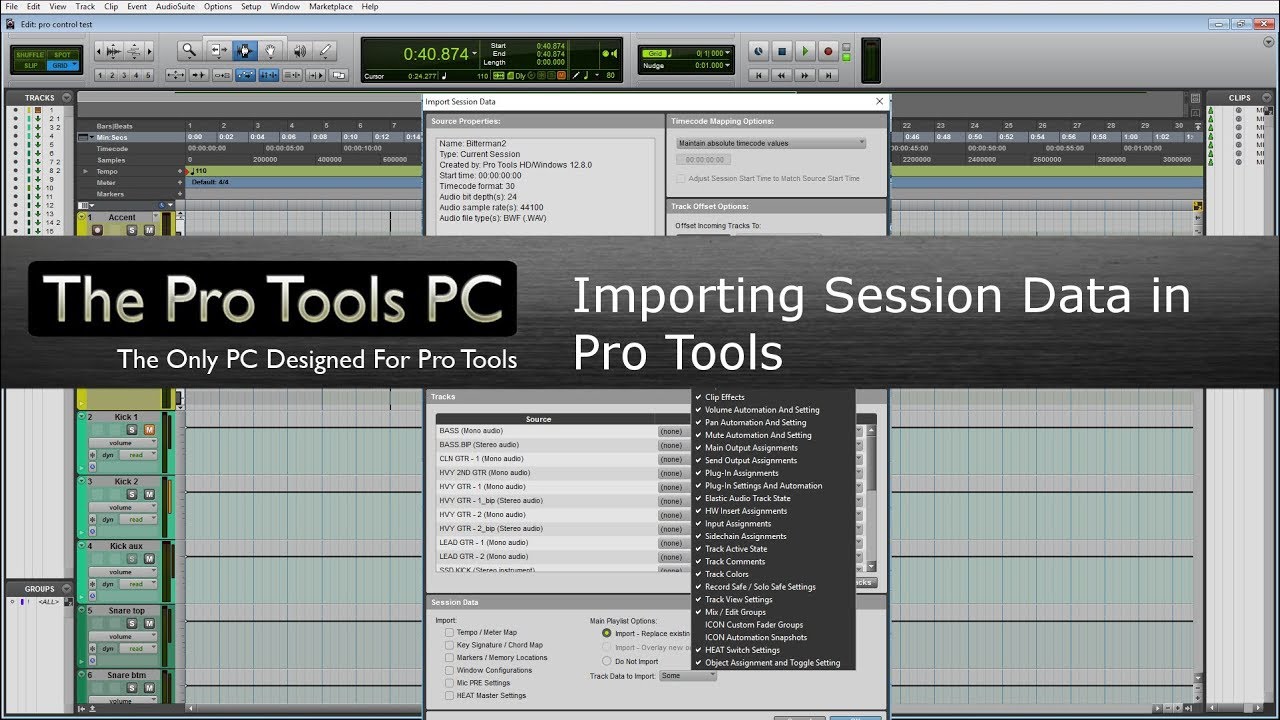This screenshot has width=1280, height=720.
Task: Solo the Snare top track
Action: [131, 623]
